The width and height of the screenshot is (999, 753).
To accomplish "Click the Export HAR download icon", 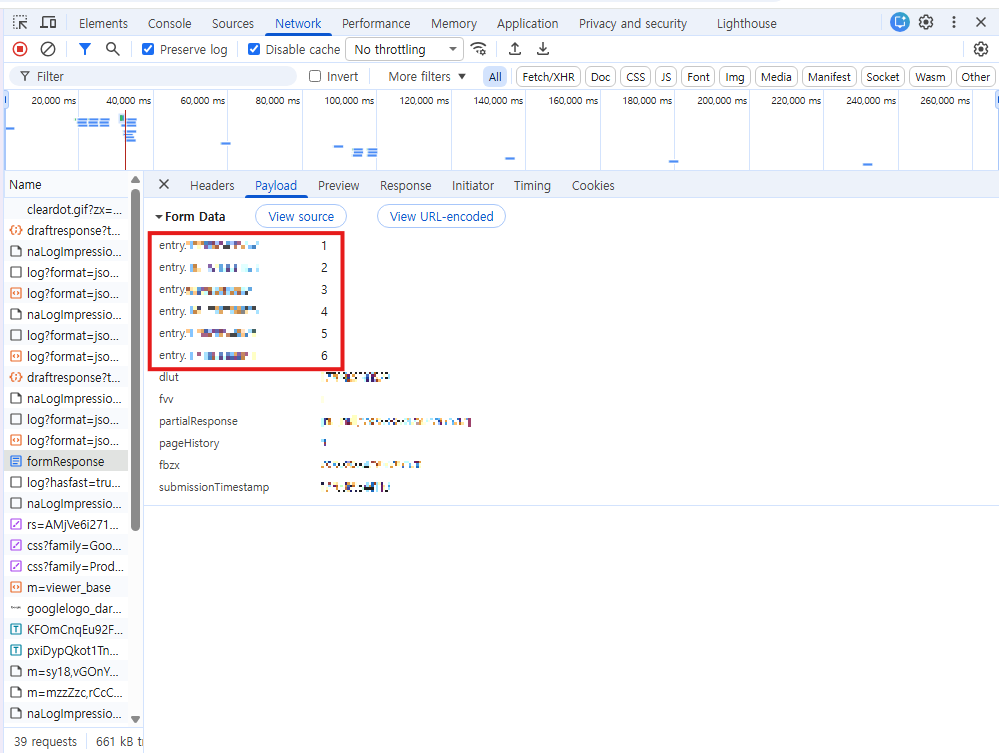I will [543, 49].
